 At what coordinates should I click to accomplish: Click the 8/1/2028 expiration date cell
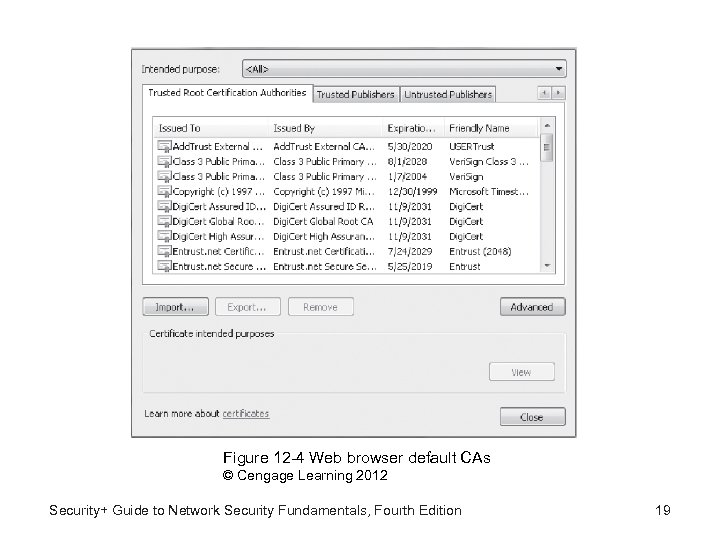tap(407, 162)
